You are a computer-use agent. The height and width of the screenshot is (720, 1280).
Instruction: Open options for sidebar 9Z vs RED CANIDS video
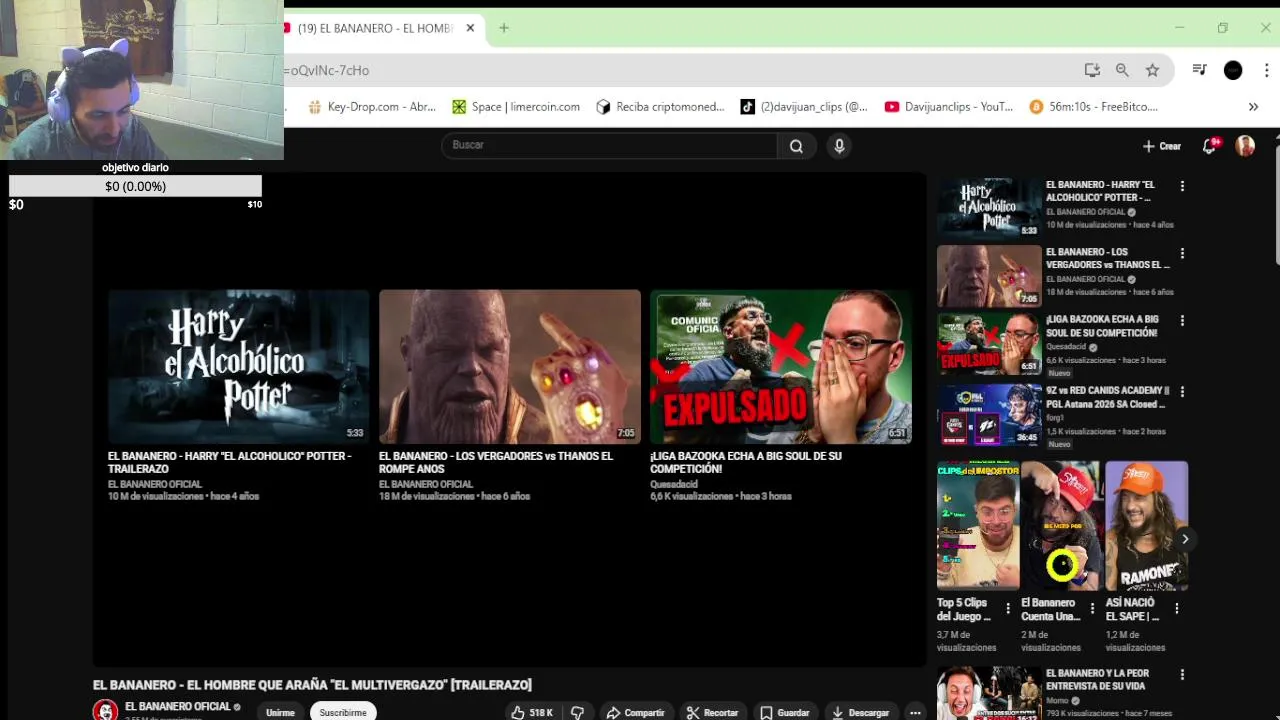pos(1182,392)
